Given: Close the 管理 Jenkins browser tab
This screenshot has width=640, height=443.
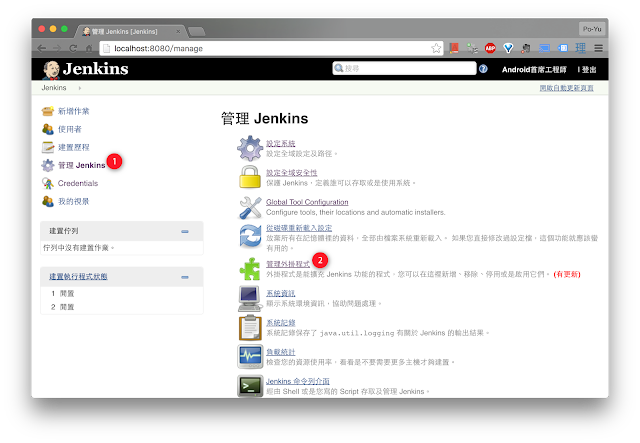Looking at the screenshot, I should 178,31.
